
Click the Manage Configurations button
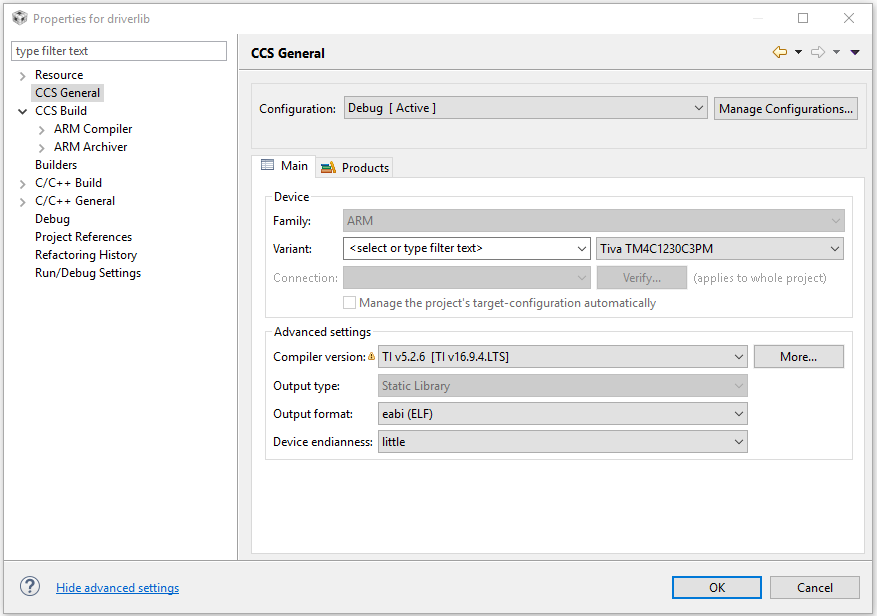pos(785,108)
